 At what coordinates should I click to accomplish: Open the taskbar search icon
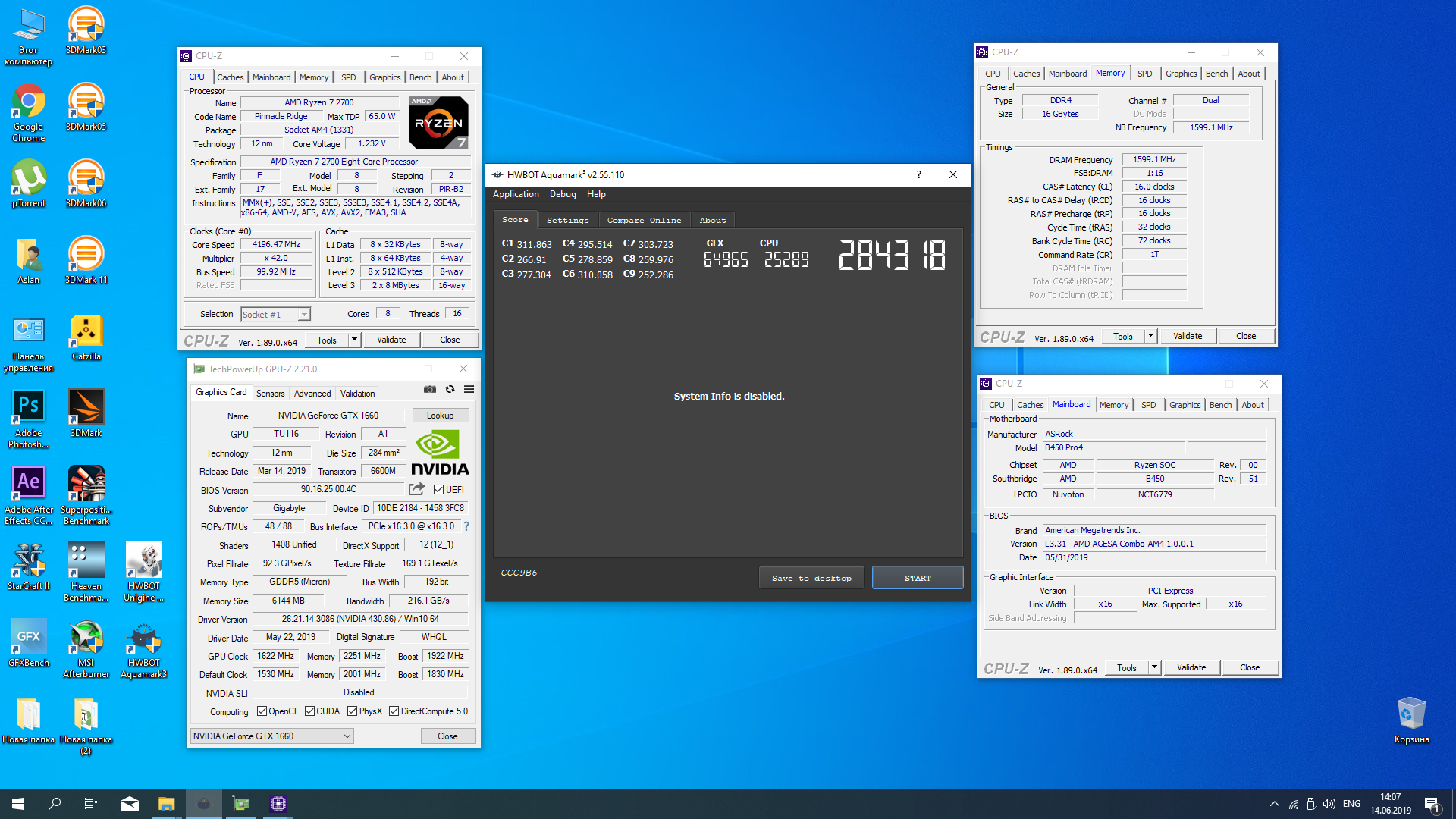[x=55, y=804]
